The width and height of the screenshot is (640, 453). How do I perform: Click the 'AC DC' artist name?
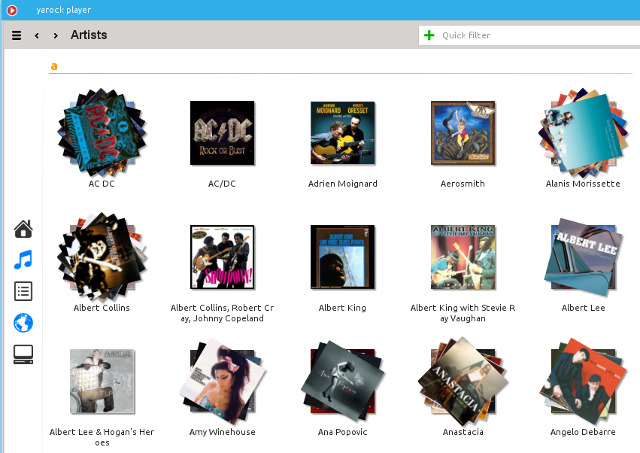102,184
